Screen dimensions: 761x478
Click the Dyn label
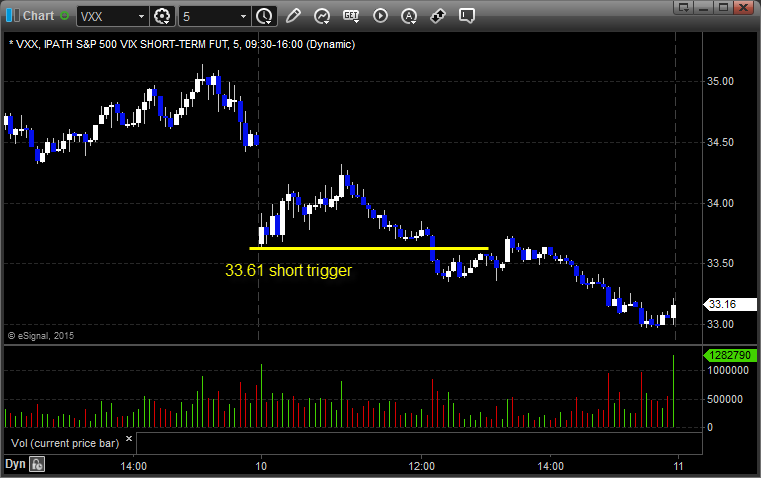(x=15, y=464)
